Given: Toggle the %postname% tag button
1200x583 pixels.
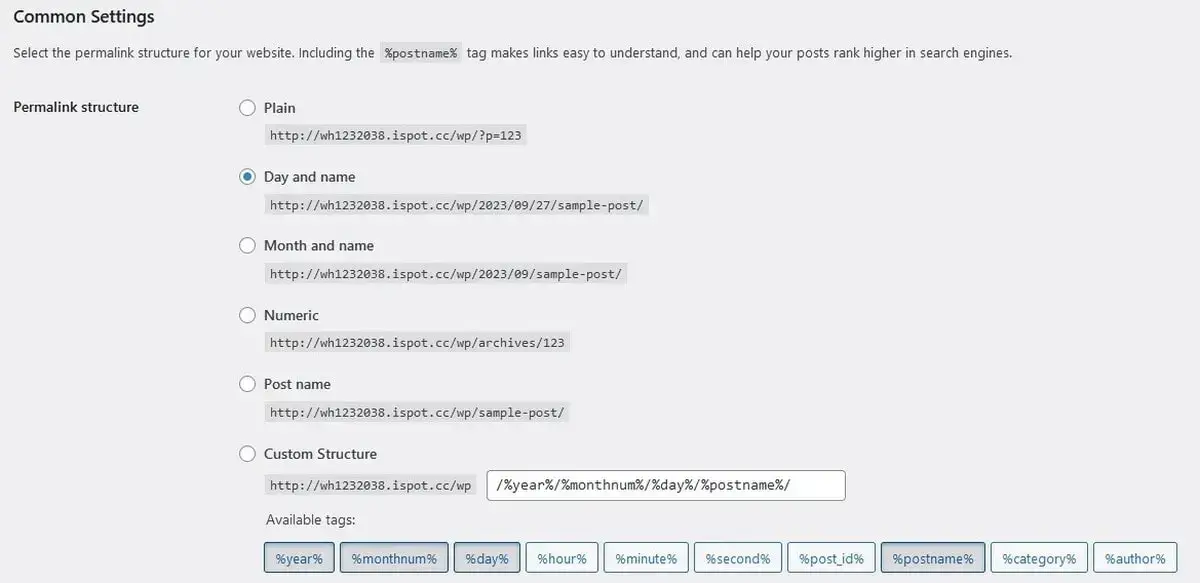Looking at the screenshot, I should click(x=933, y=559).
